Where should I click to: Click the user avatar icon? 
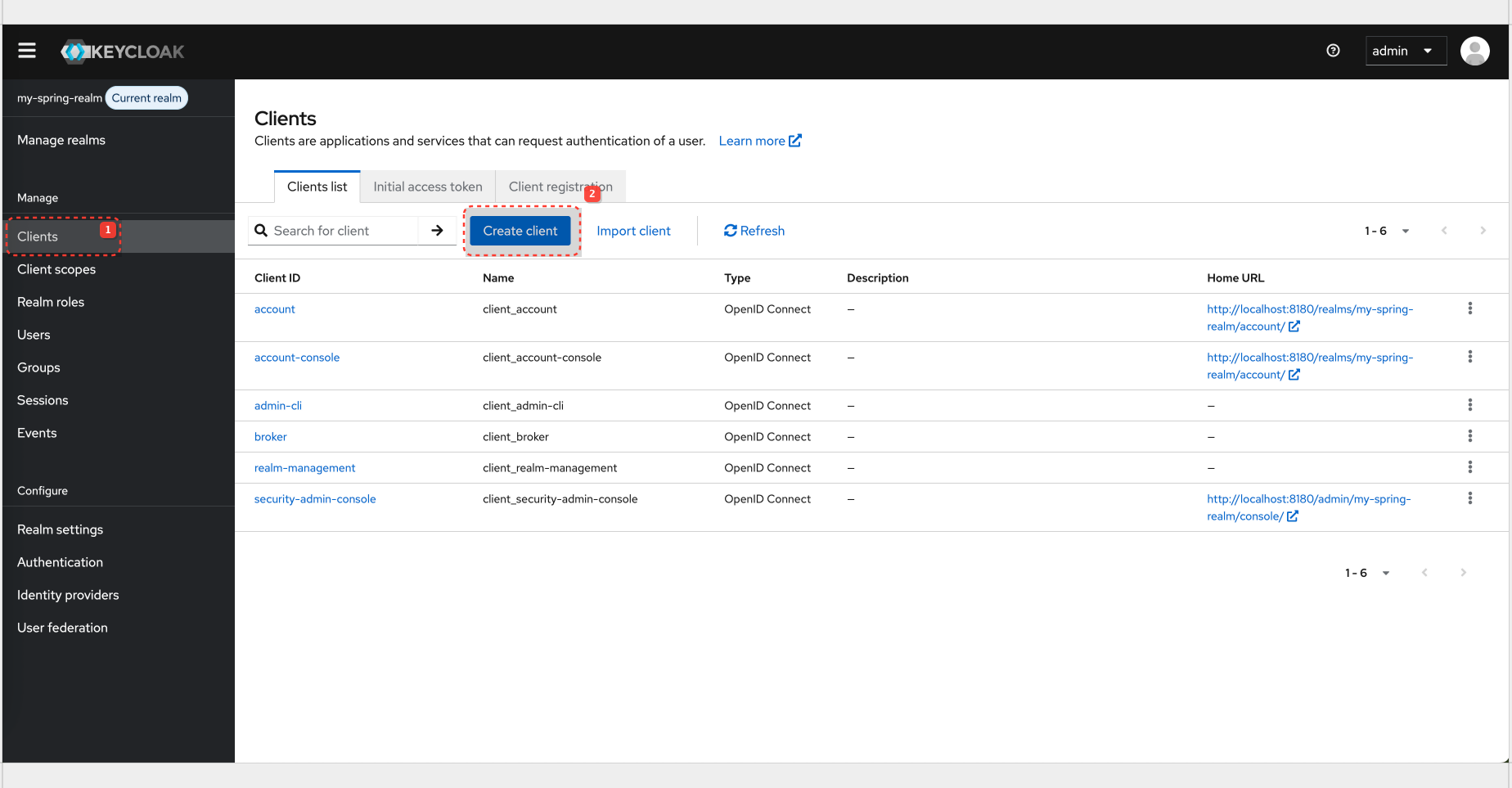1475,50
